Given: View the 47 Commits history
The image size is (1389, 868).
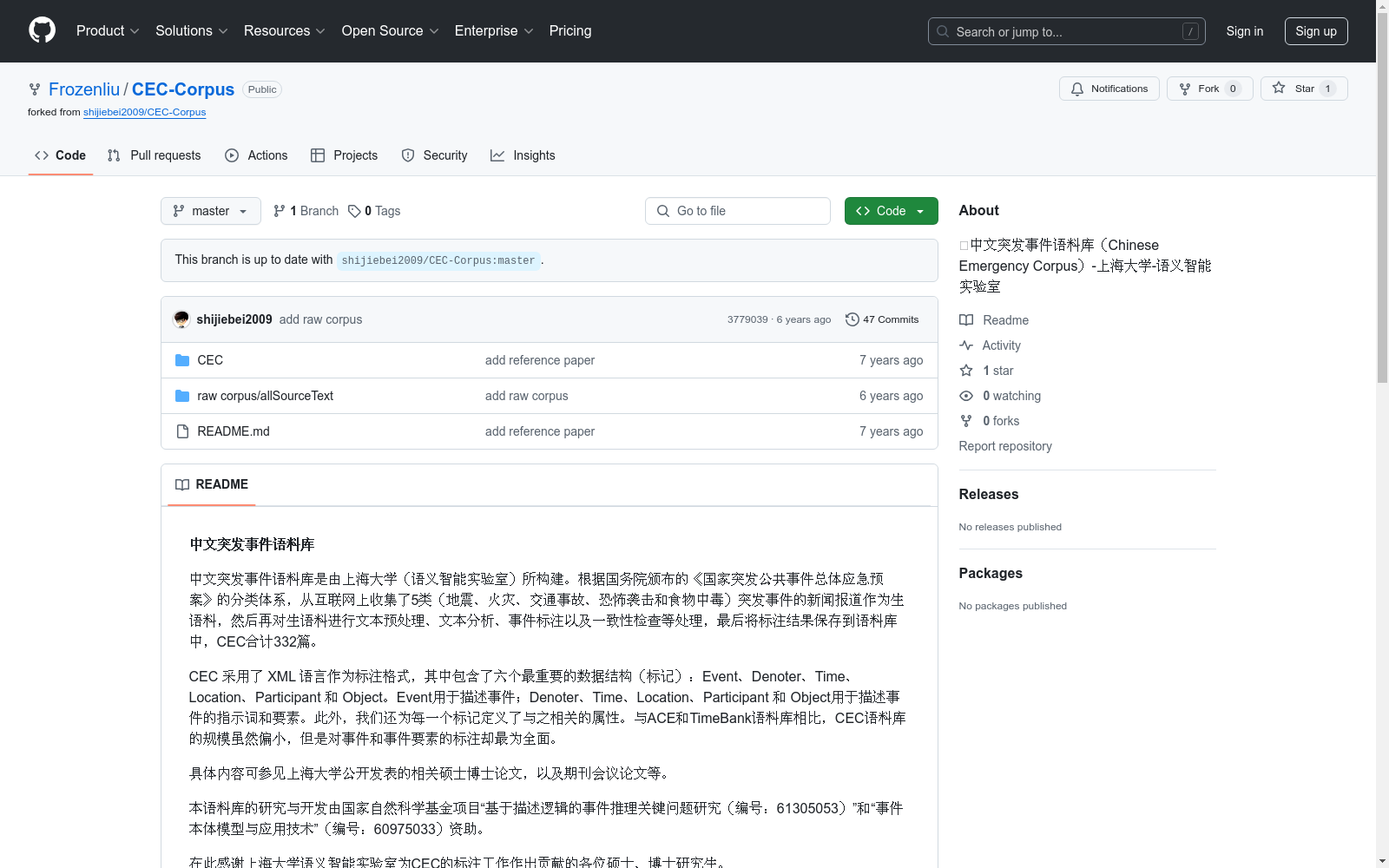Looking at the screenshot, I should [882, 319].
